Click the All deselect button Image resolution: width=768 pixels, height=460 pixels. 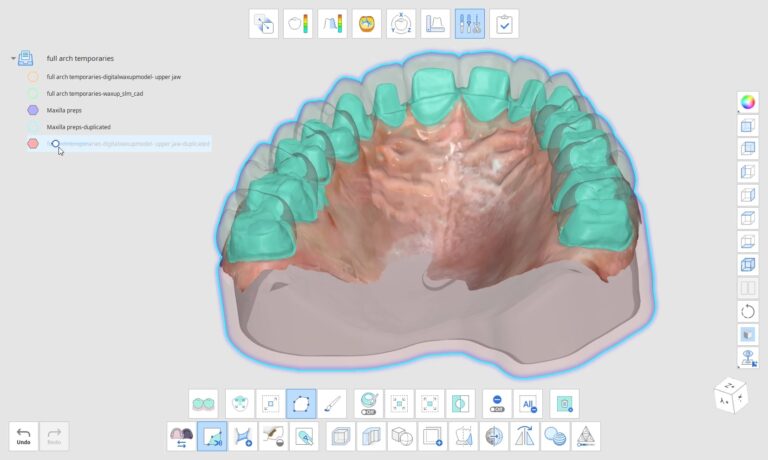[528, 404]
